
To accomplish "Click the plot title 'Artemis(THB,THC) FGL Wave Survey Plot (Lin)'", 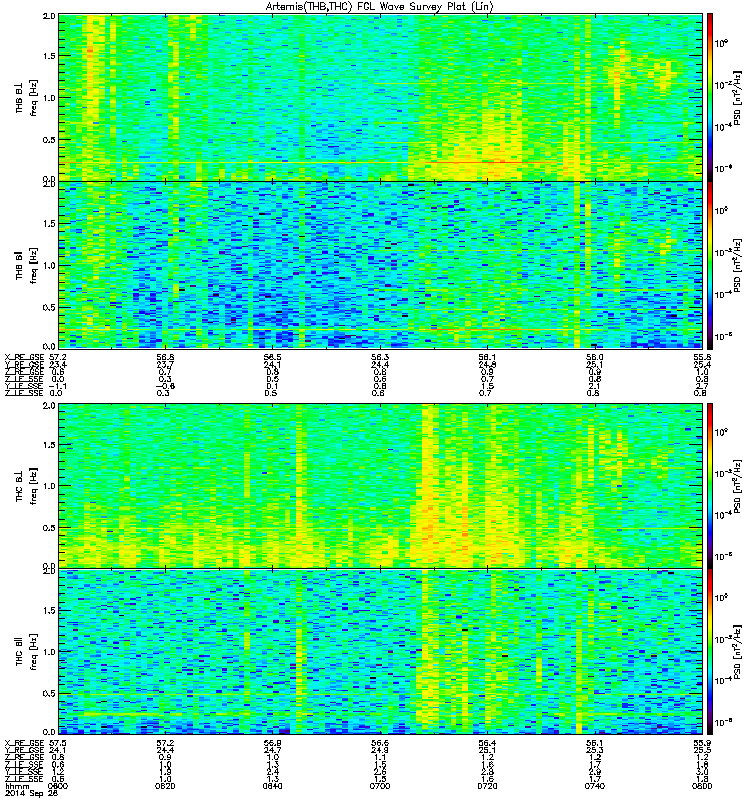I will coord(379,7).
